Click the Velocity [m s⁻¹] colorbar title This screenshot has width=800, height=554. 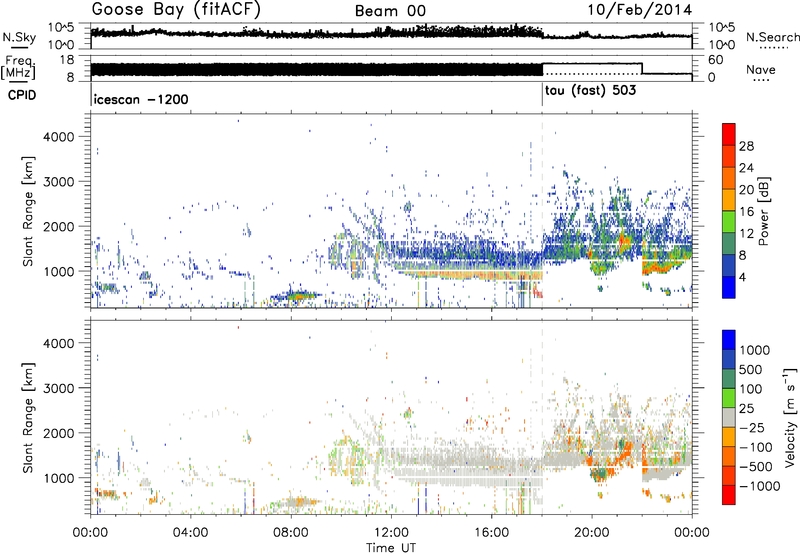790,417
